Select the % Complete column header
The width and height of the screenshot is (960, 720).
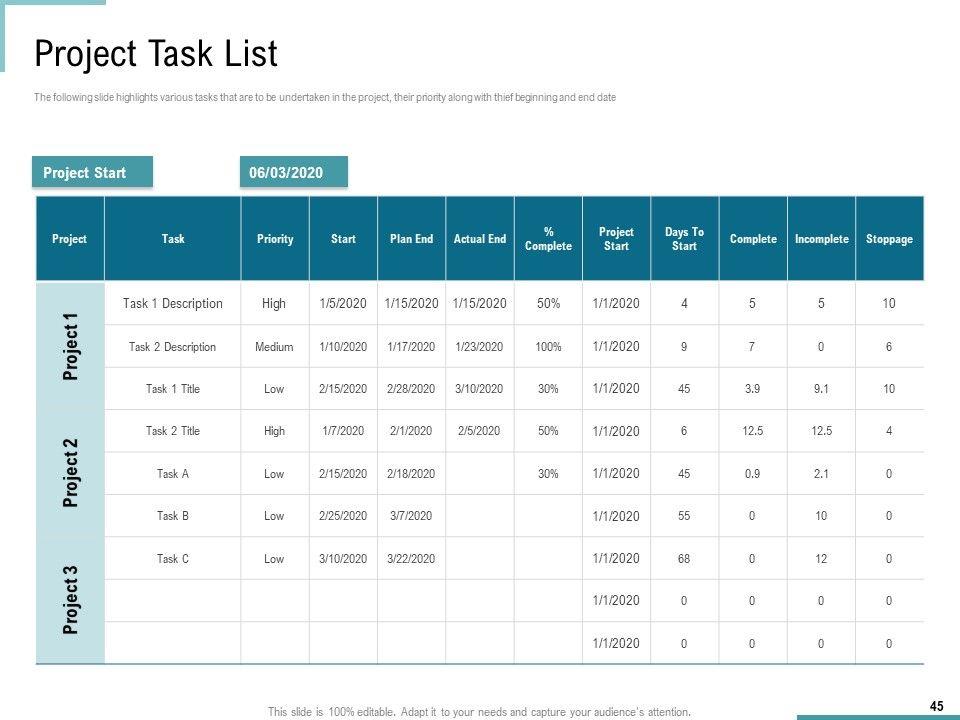pos(548,239)
